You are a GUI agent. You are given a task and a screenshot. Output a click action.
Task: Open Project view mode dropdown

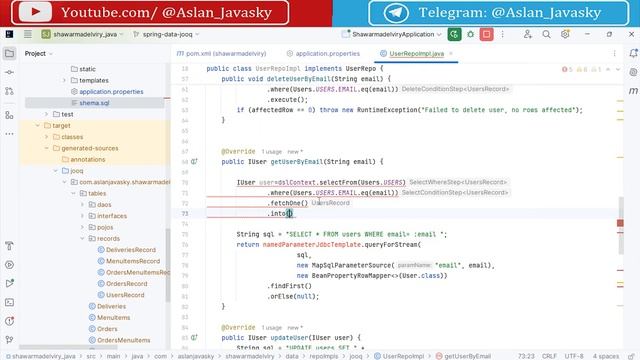(x=38, y=53)
